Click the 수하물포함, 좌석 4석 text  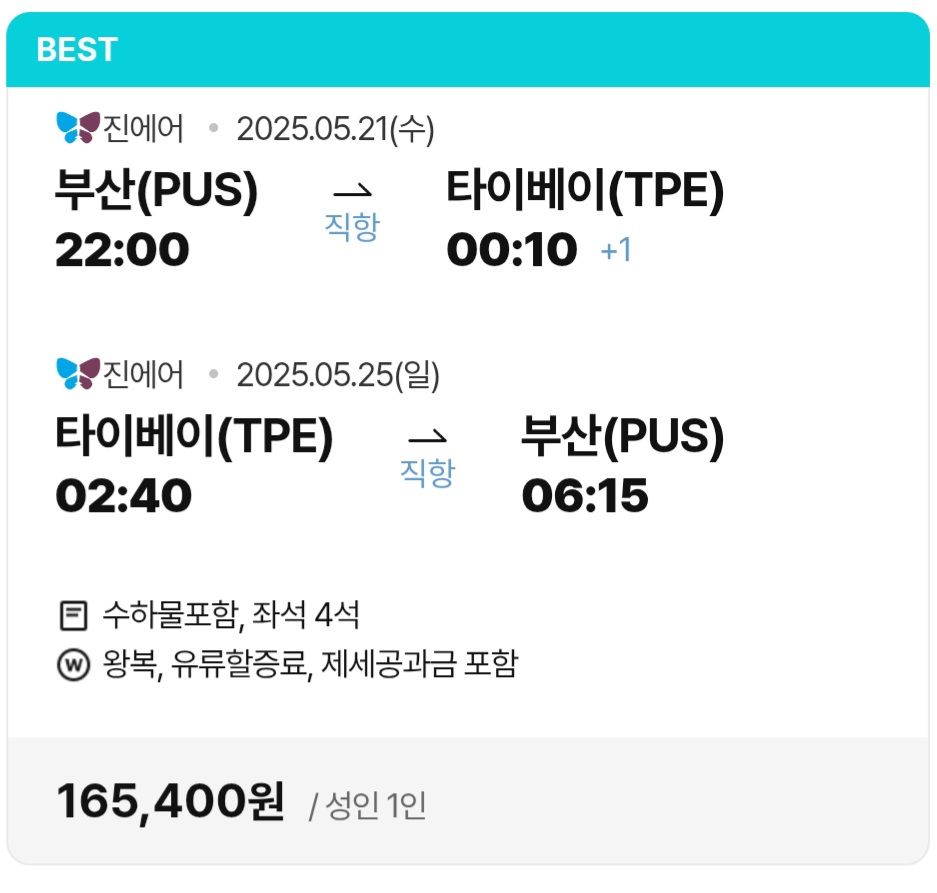(230, 615)
